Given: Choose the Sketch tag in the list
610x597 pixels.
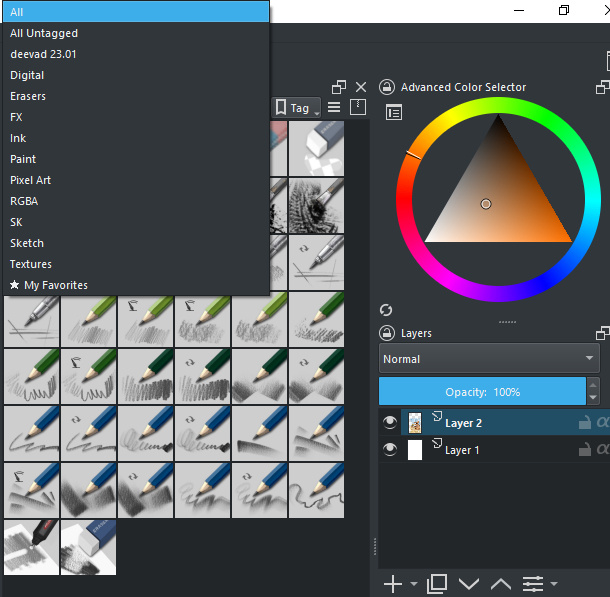Looking at the screenshot, I should tap(27, 243).
